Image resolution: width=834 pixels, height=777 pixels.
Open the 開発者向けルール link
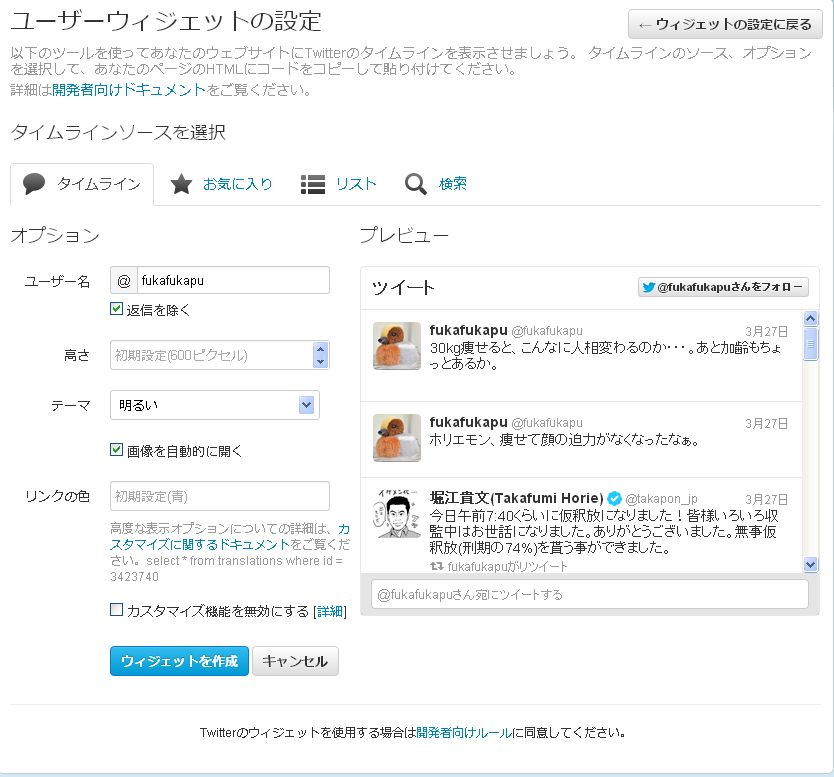tap(464, 733)
